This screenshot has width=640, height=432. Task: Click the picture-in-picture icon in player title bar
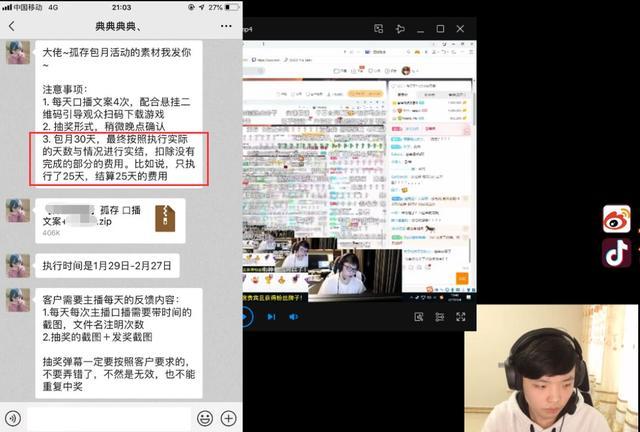tap(379, 29)
